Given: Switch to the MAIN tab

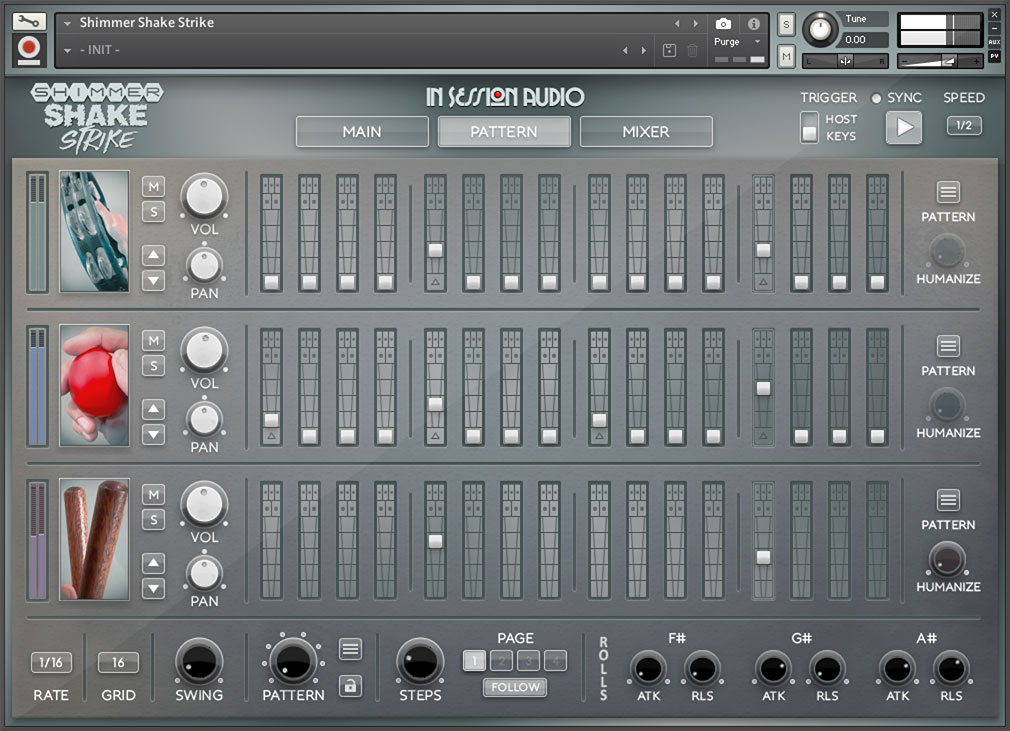Looking at the screenshot, I should tap(361, 131).
